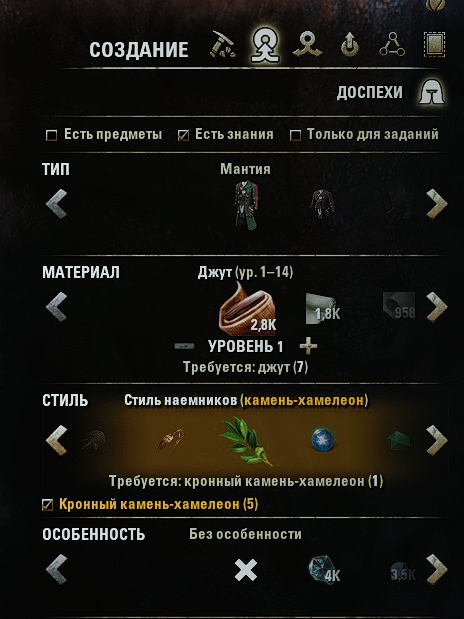Click the Armor helmet filter icon
The width and height of the screenshot is (464, 619).
click(x=432, y=92)
